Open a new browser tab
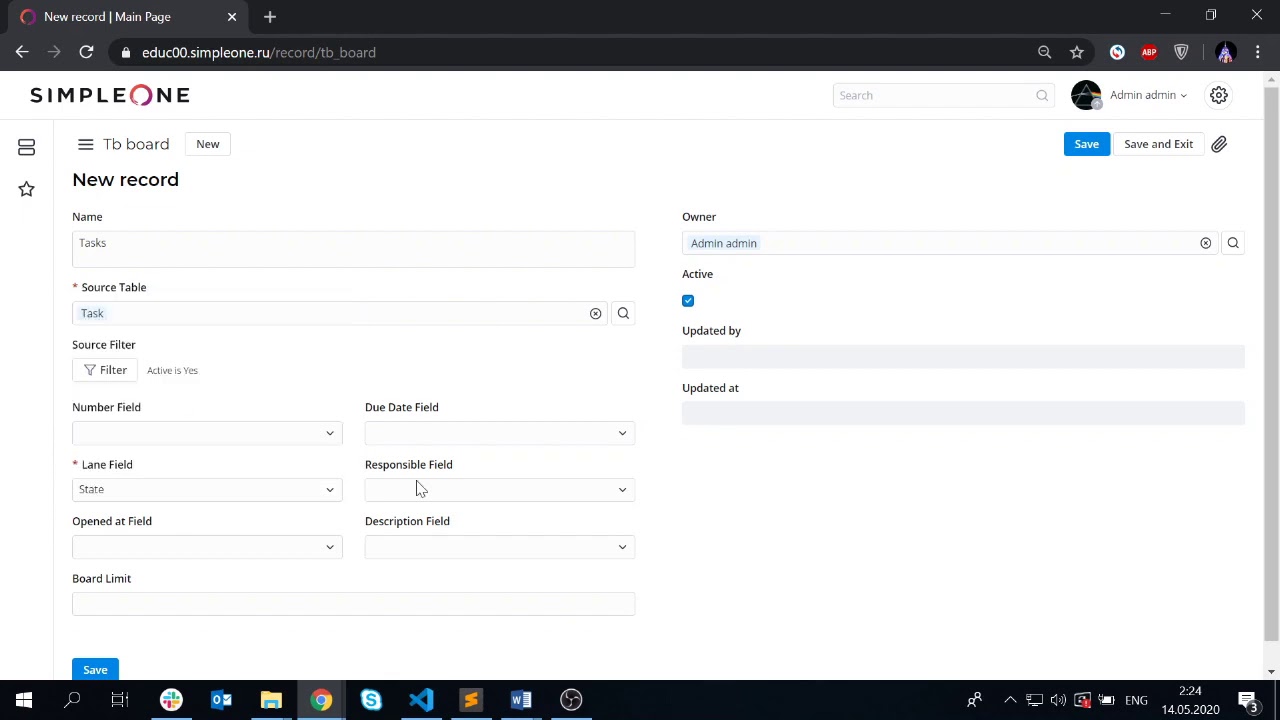1280x720 pixels. [x=270, y=17]
